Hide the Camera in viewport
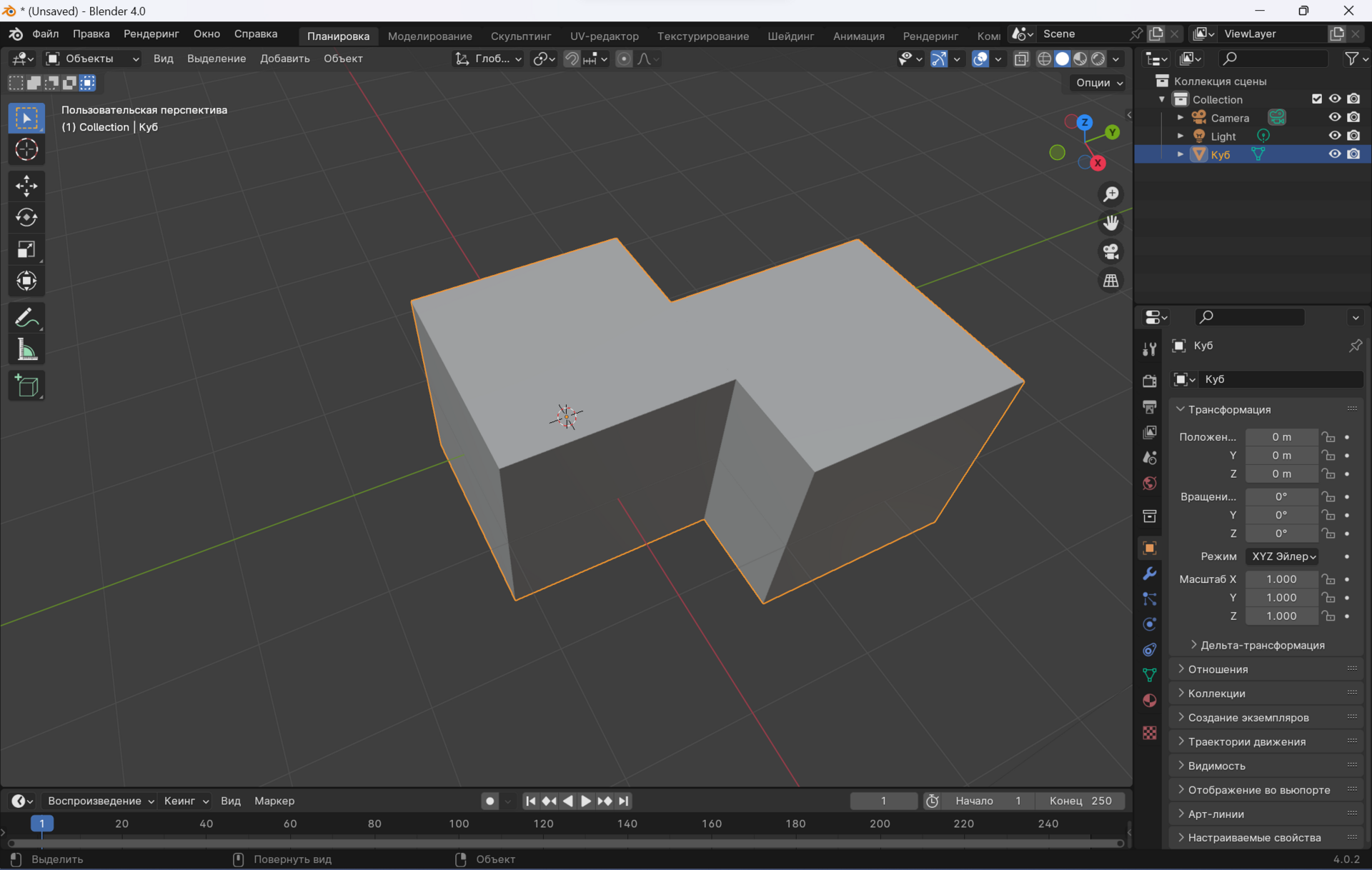The height and width of the screenshot is (870, 1372). coord(1334,117)
